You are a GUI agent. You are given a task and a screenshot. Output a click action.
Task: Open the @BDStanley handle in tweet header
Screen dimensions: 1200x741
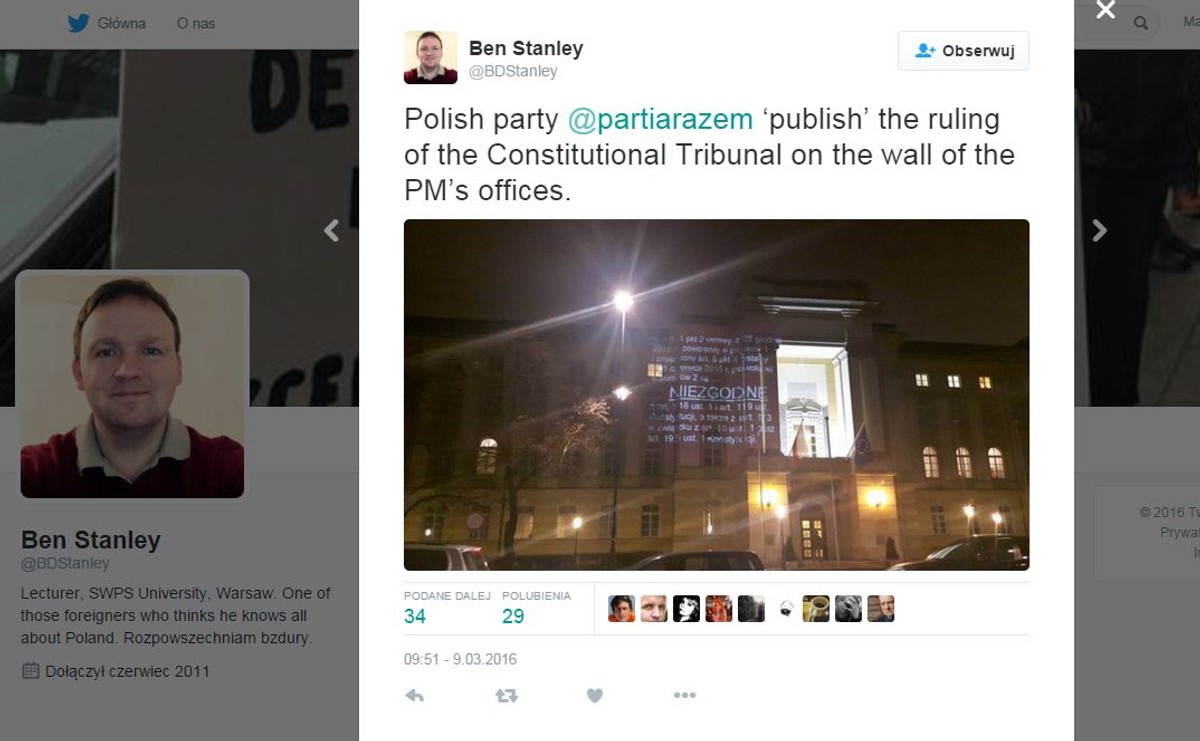[x=513, y=72]
